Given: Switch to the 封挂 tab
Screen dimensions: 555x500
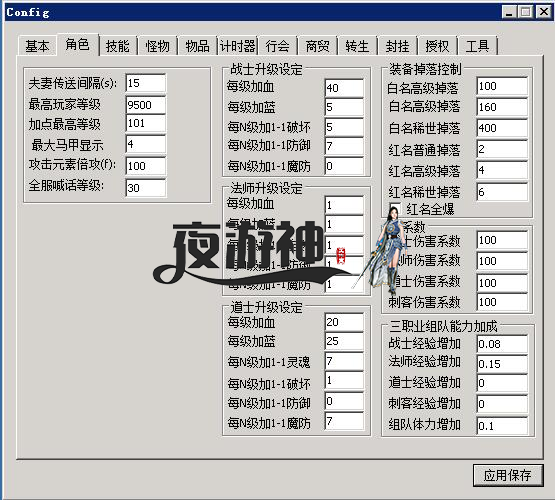Looking at the screenshot, I should (x=397, y=46).
